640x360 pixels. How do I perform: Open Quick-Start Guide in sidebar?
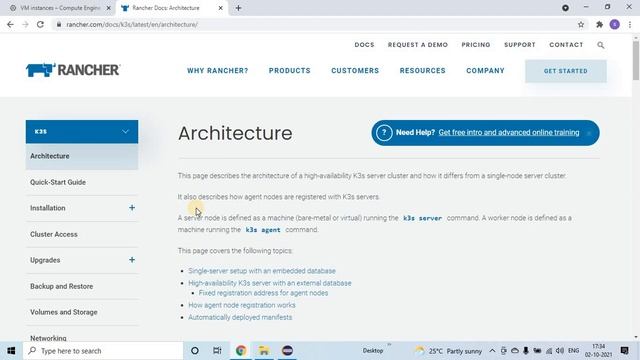pos(58,182)
